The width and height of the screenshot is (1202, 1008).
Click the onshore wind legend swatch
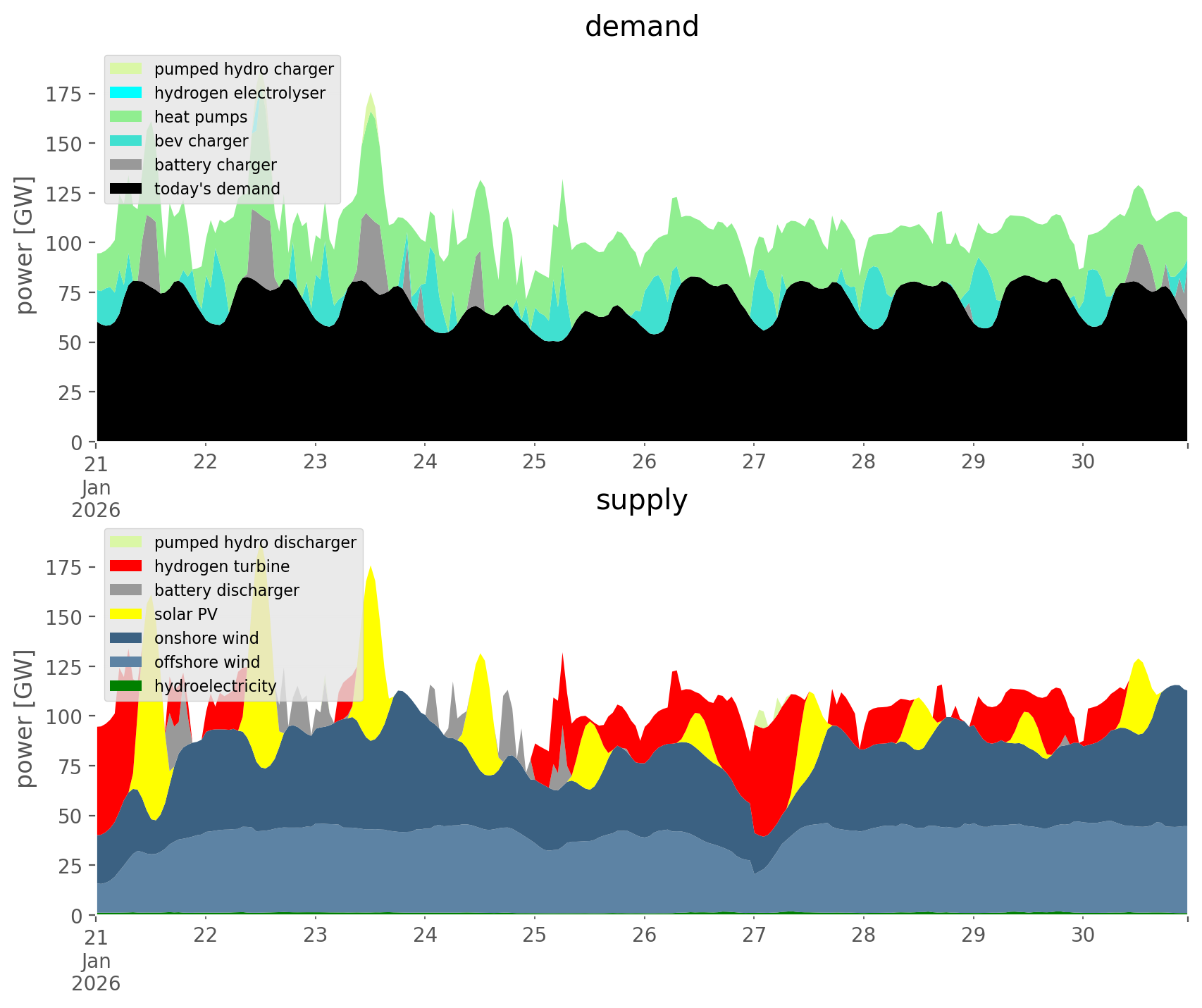tap(126, 638)
